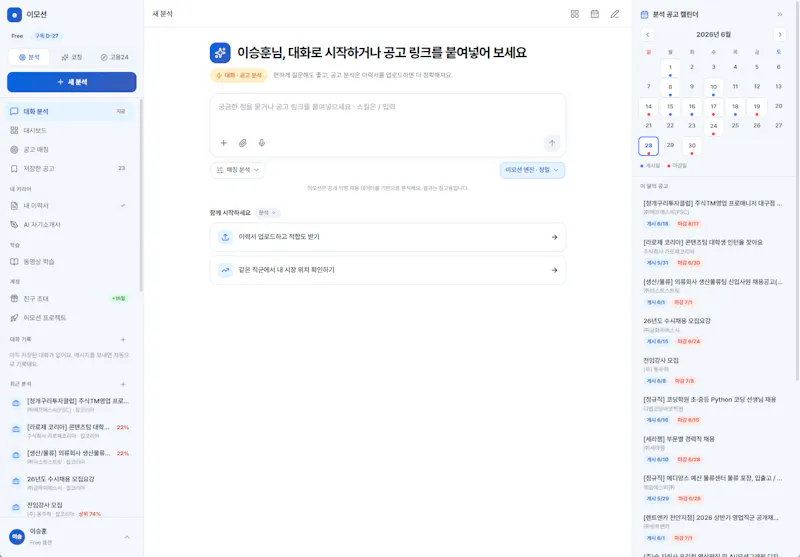Open listing [렌트엔카 천안지점] 2026 상반기 영업직군

tap(713, 527)
